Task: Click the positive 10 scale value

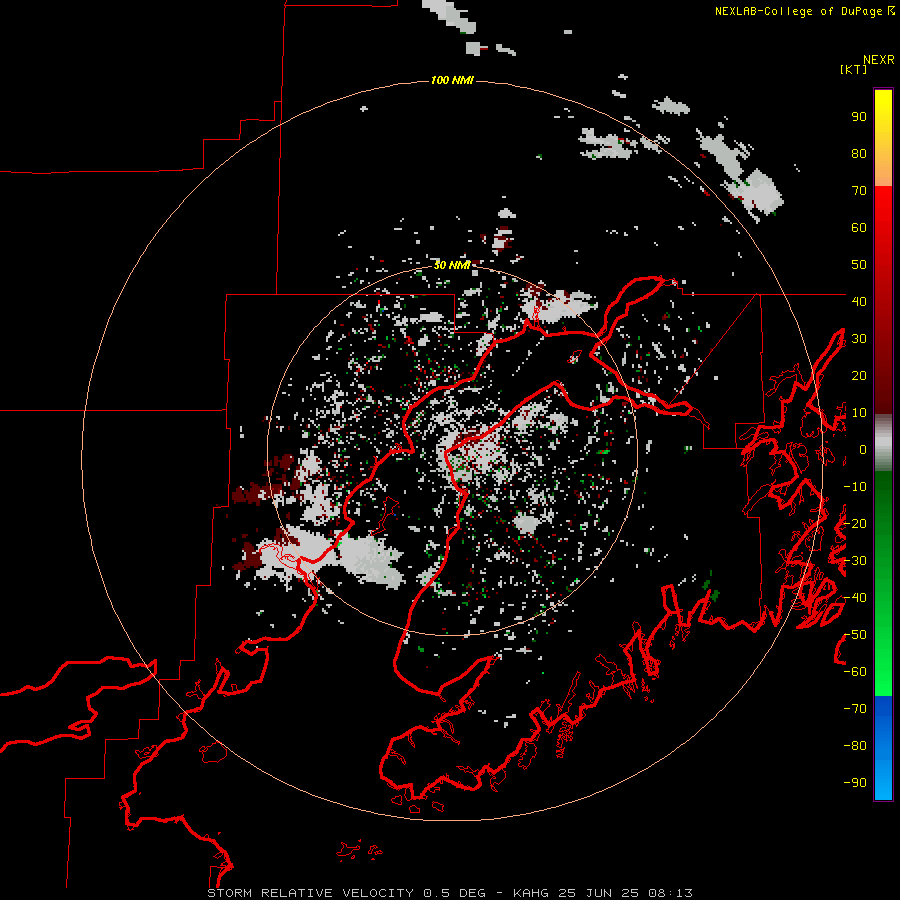Action: click(859, 413)
